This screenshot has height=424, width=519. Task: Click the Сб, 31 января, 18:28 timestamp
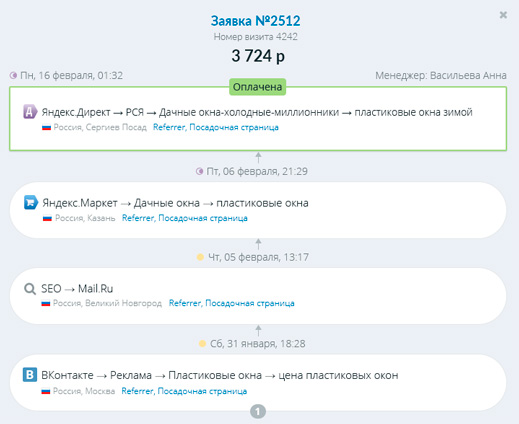click(x=257, y=343)
